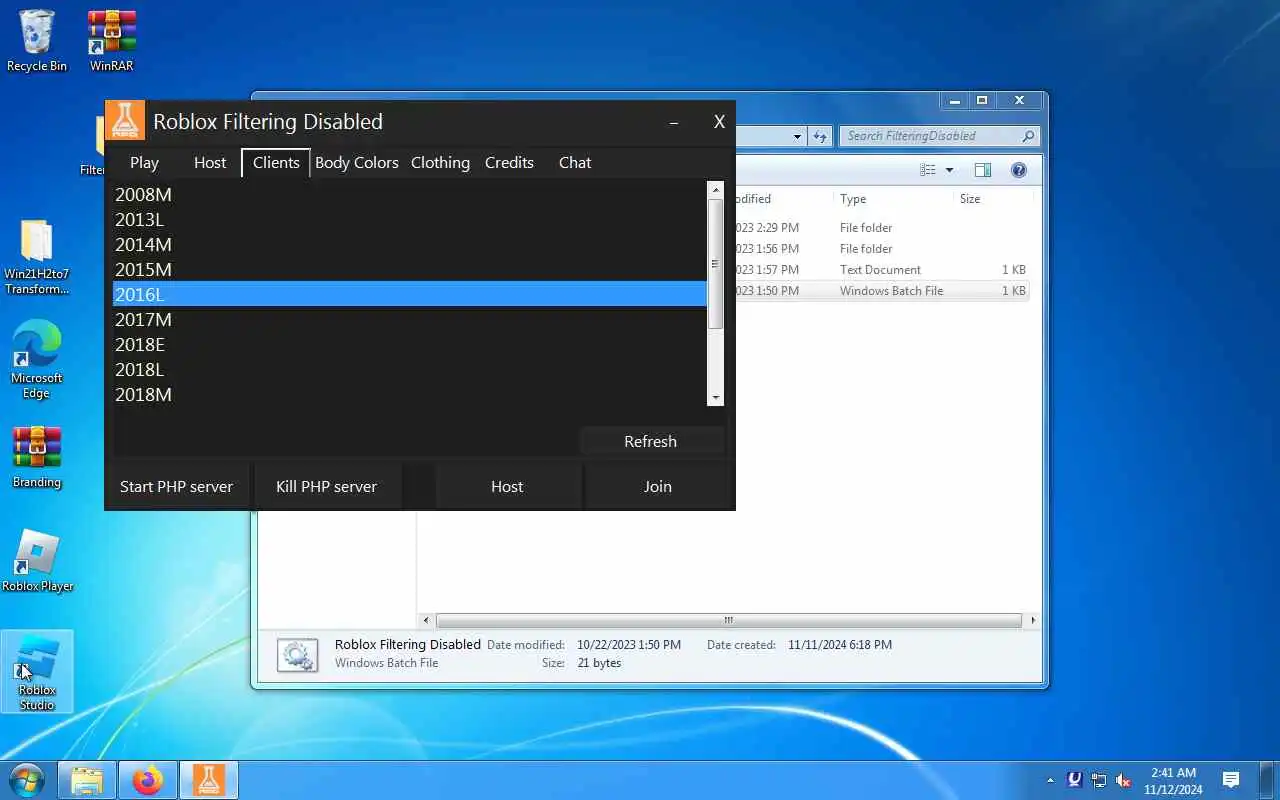Screen dimensions: 1280x800
Task: Select the 2008M client
Action: (x=410, y=194)
